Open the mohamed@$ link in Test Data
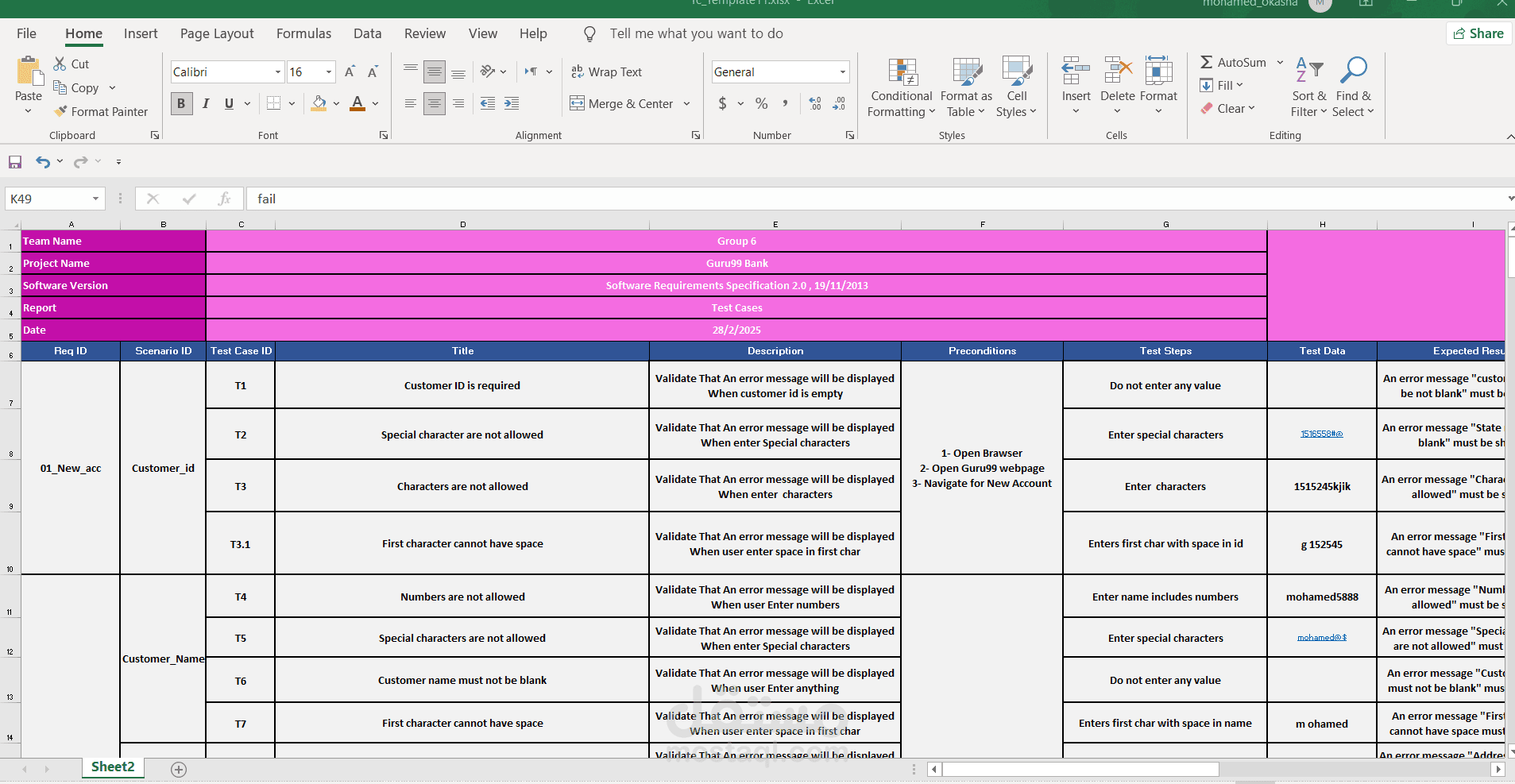 click(x=1321, y=638)
